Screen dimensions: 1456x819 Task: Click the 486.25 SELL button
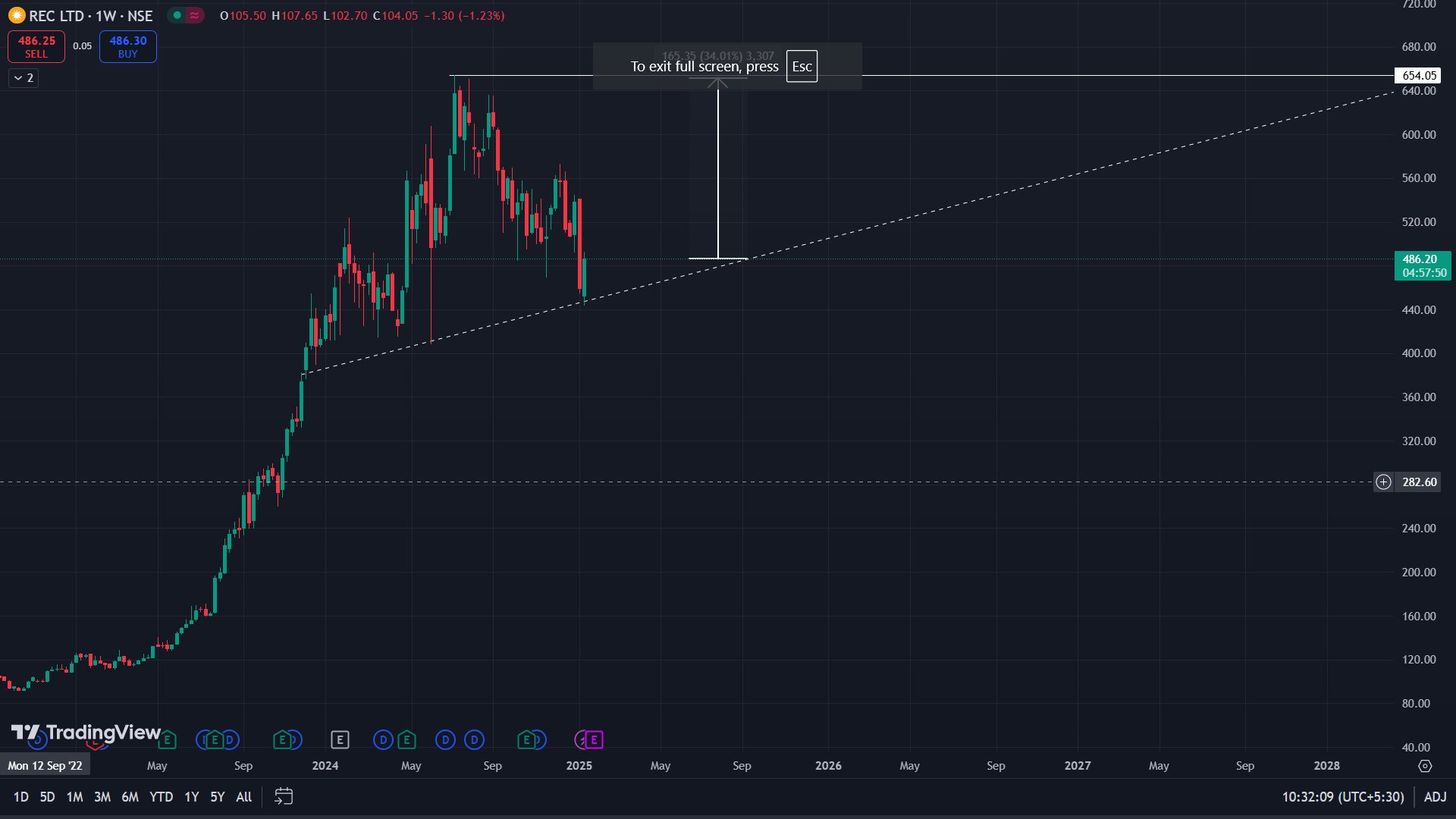(36, 46)
